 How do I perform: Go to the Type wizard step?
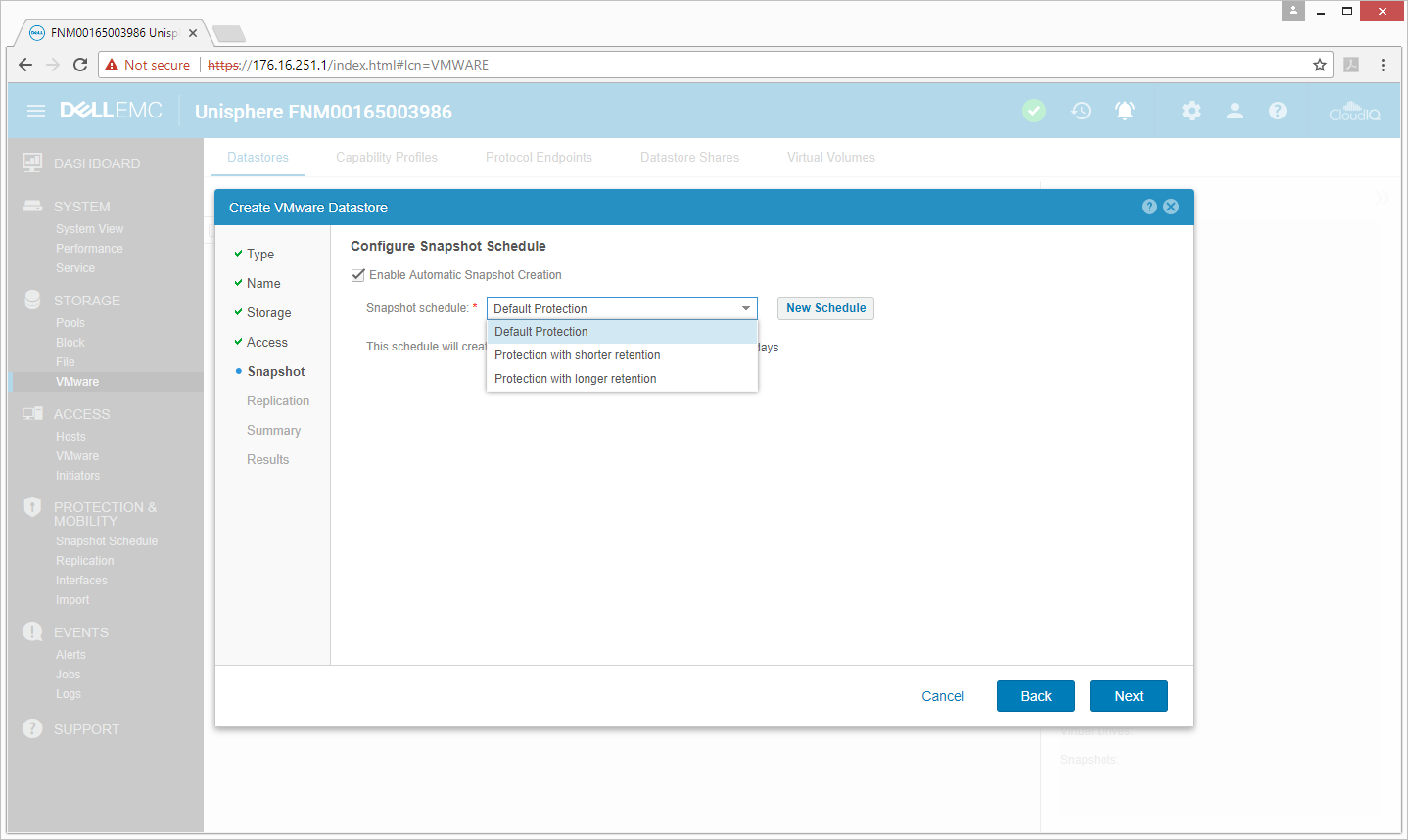pyautogui.click(x=260, y=254)
